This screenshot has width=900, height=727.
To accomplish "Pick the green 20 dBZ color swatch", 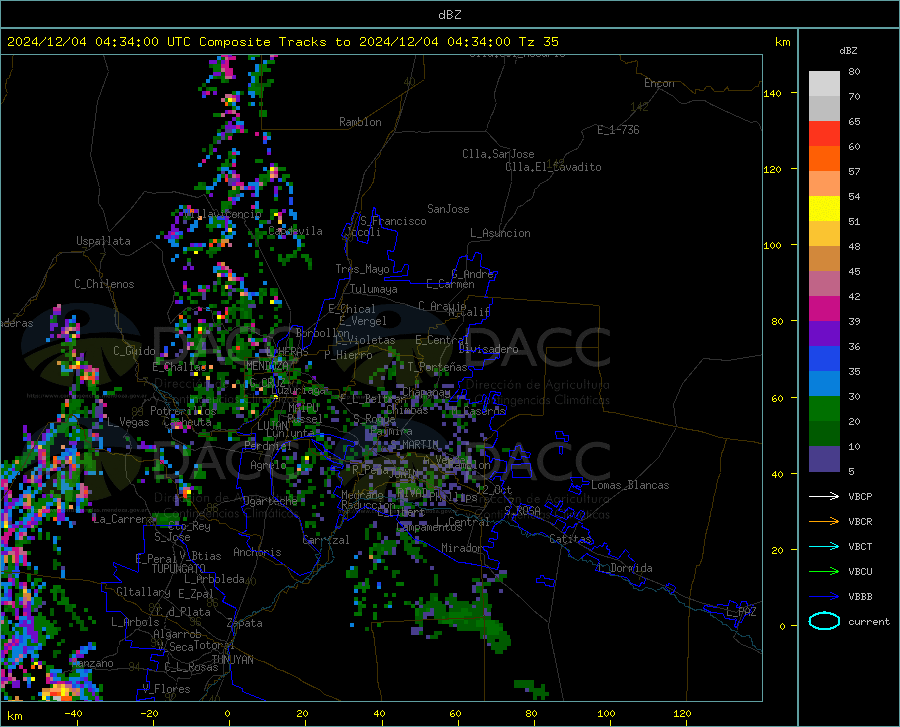I will (824, 409).
